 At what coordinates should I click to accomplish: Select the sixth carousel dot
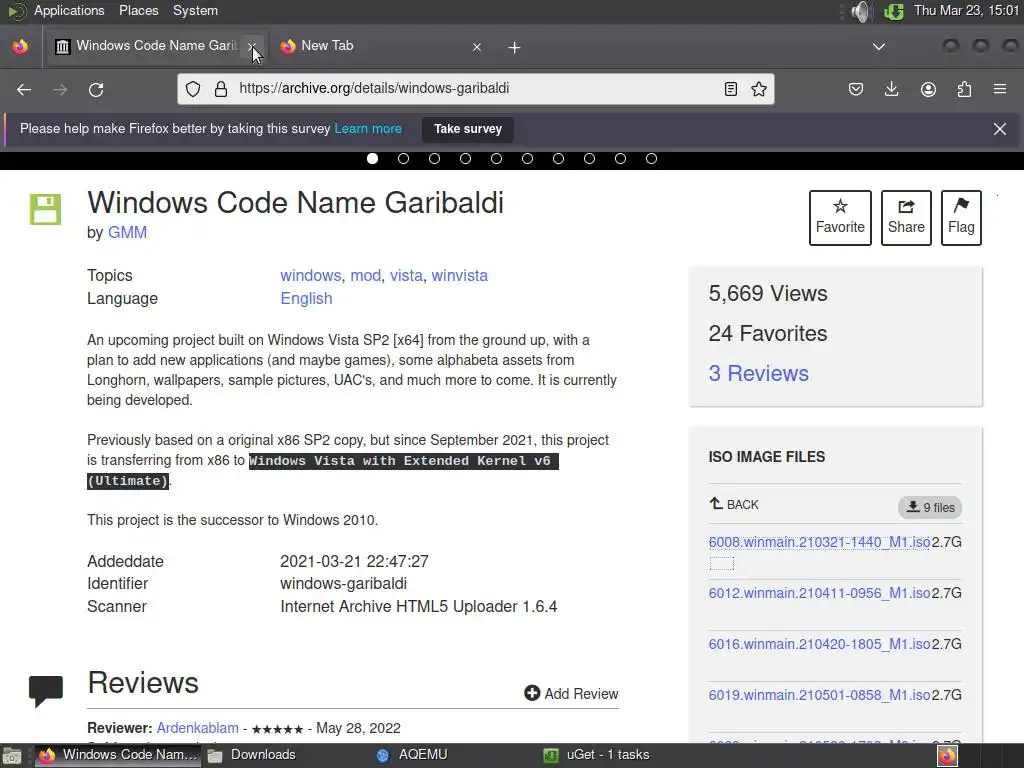coord(528,159)
